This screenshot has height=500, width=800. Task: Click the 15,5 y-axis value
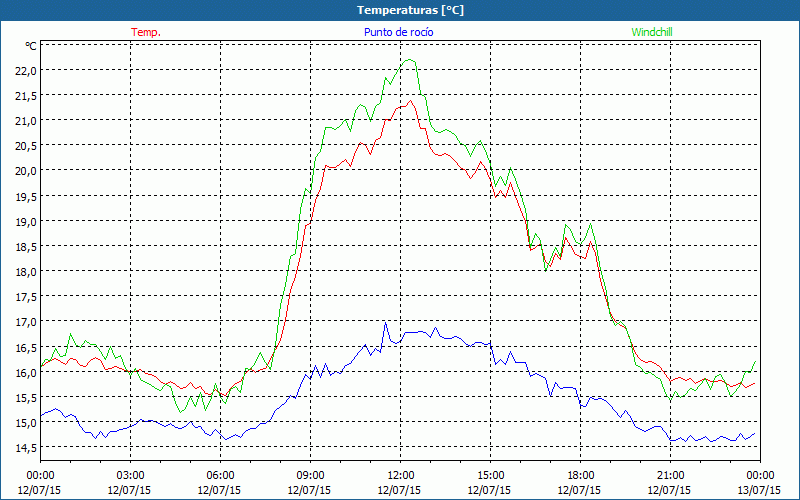[26, 397]
